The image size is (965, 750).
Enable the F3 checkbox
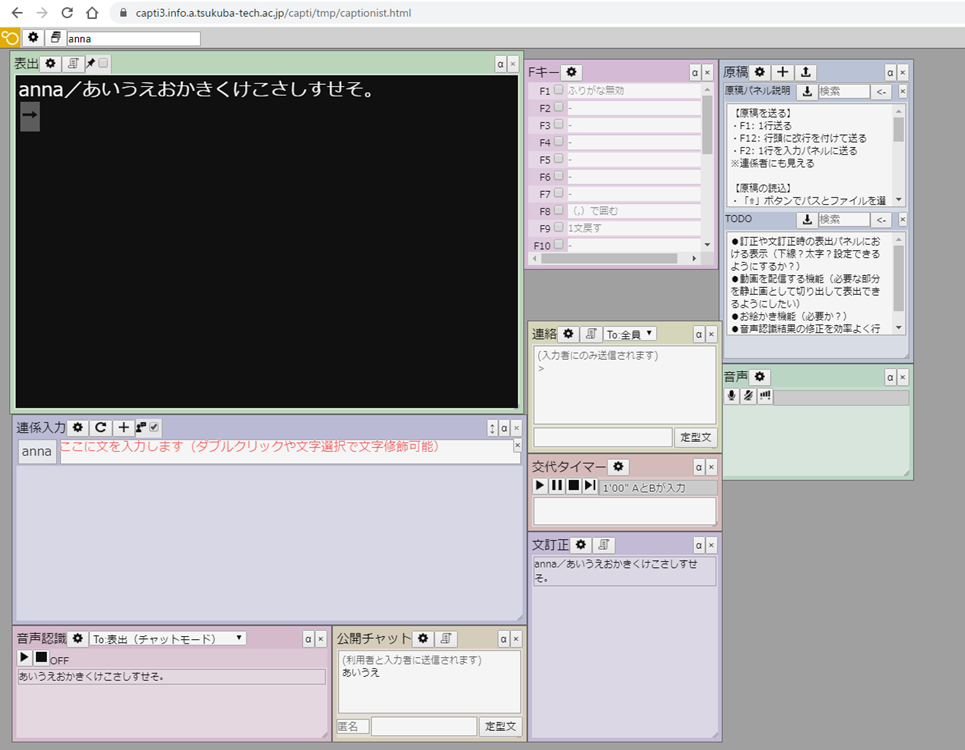[558, 124]
